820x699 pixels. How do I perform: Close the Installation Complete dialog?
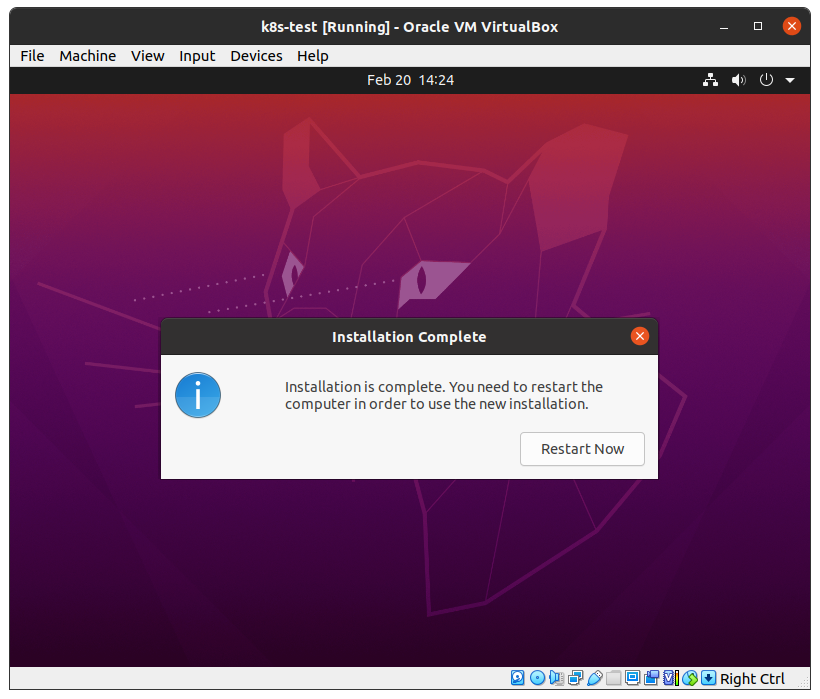(640, 336)
